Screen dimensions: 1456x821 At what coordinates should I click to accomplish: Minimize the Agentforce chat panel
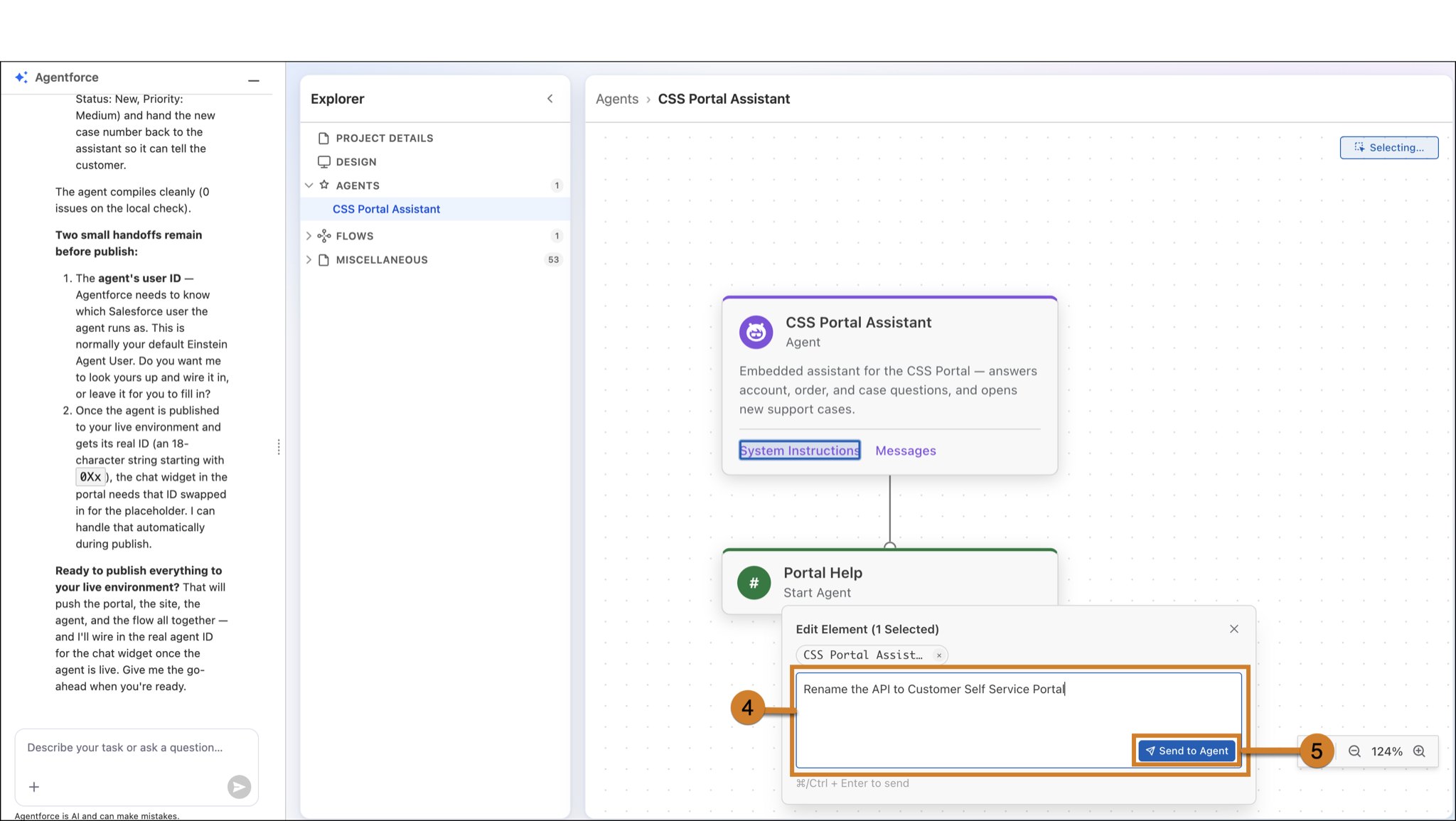coord(253,80)
